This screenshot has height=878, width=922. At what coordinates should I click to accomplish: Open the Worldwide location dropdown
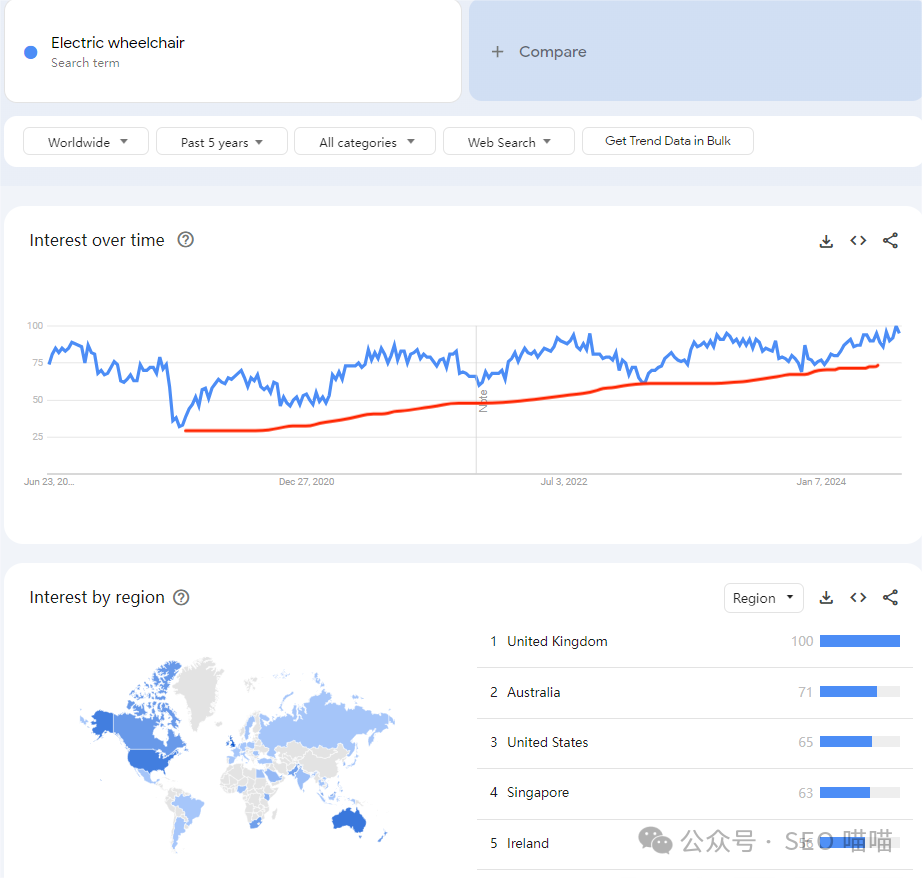[86, 142]
